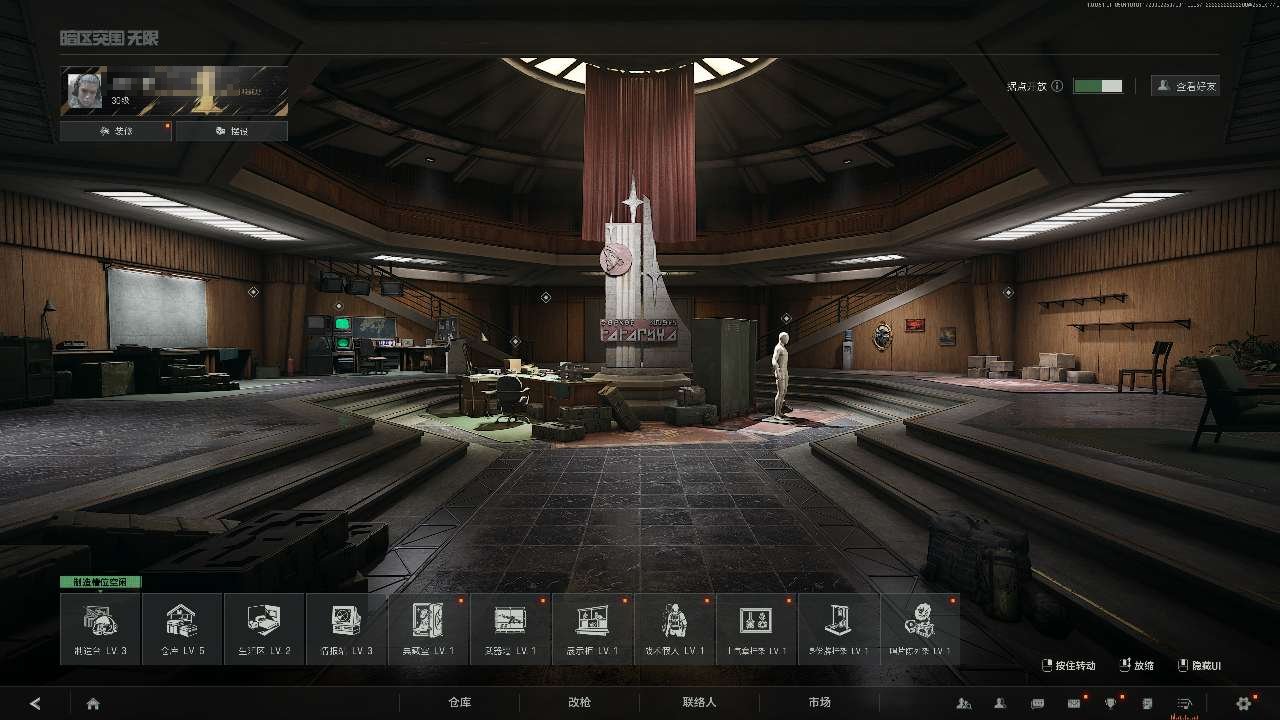Open the display cabinet tile
Viewport: 1280px width, 720px height.
(593, 629)
